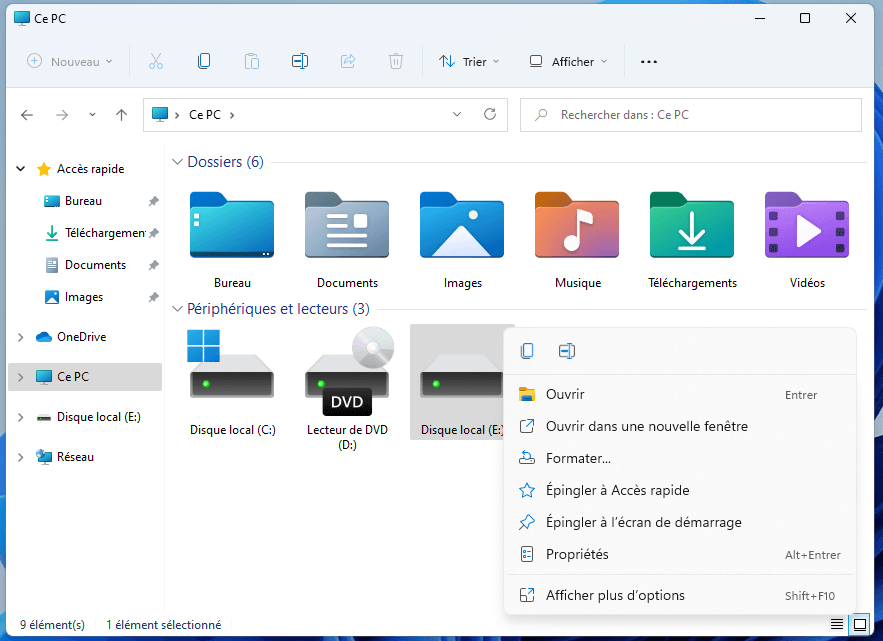
Task: Open the Afficher dropdown menu
Action: tap(568, 62)
